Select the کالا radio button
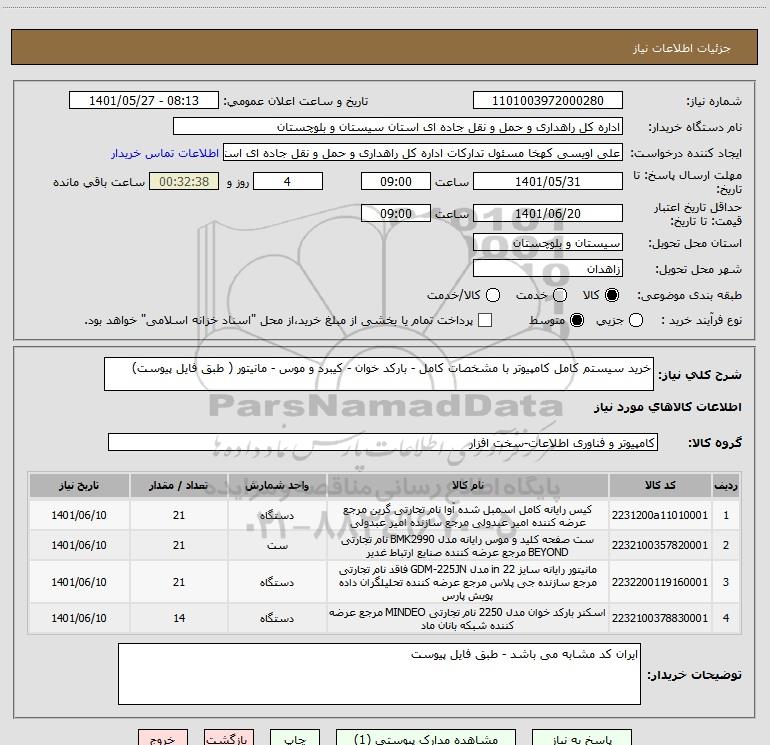The width and height of the screenshot is (770, 745). tap(612, 295)
